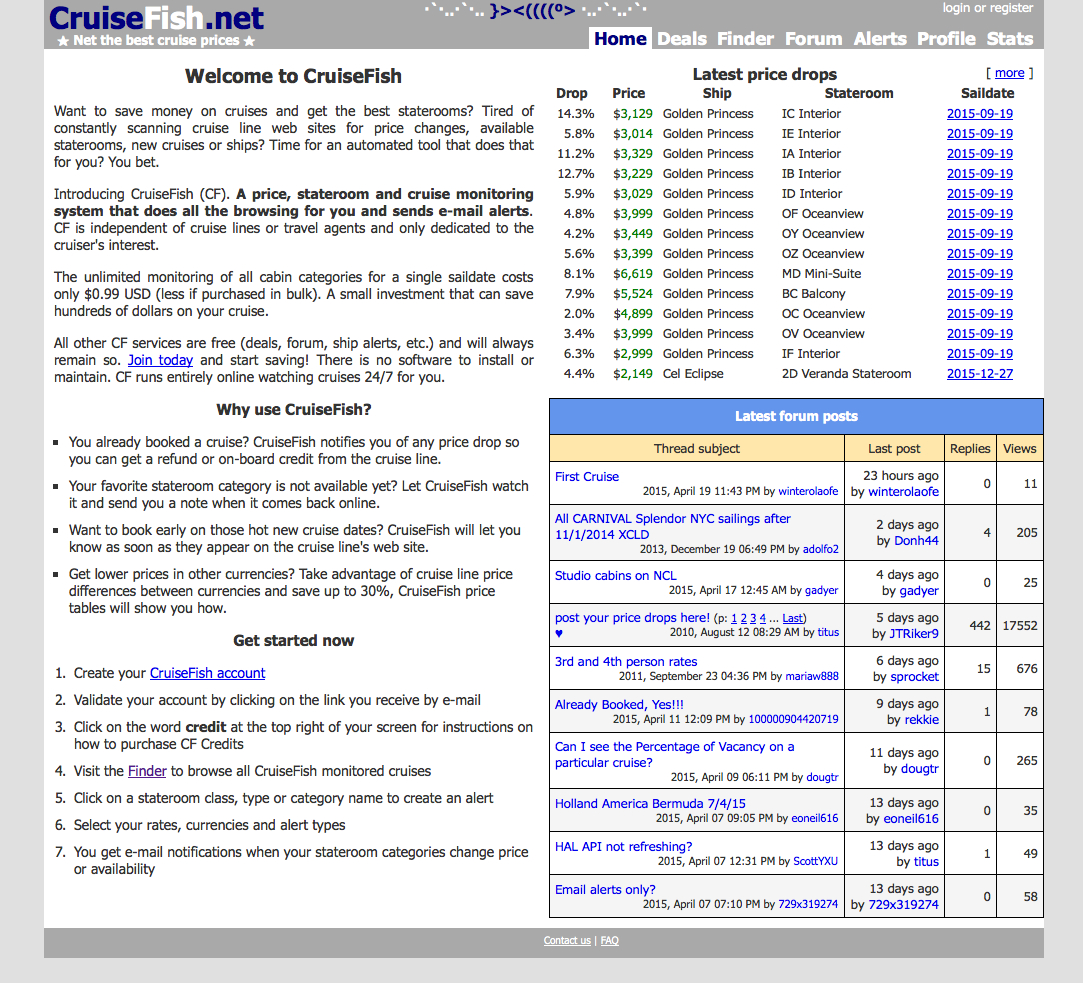Click the Views column header
The height and width of the screenshot is (983, 1083).
pos(1019,448)
